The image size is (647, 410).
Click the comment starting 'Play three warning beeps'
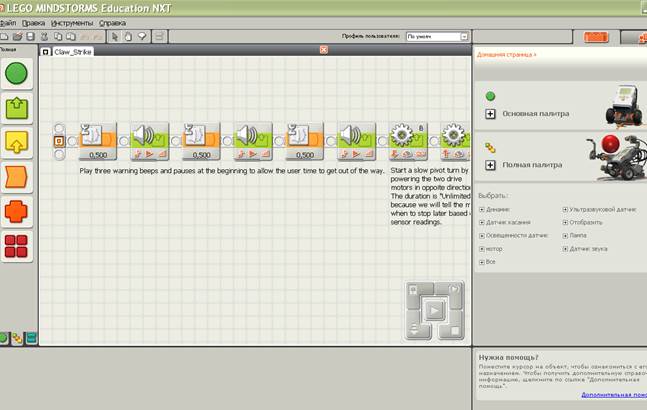232,171
